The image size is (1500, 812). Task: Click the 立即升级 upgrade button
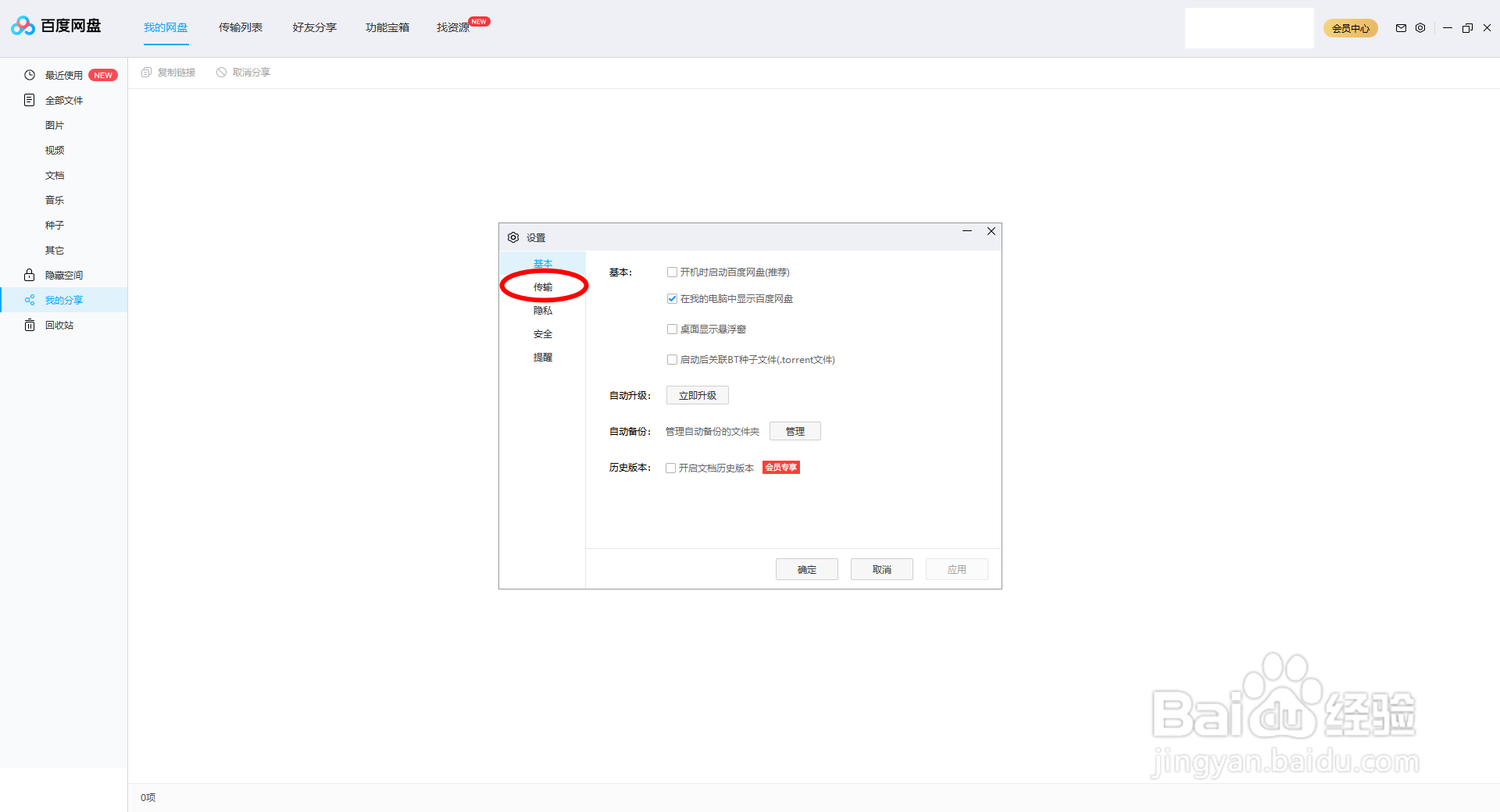(696, 395)
